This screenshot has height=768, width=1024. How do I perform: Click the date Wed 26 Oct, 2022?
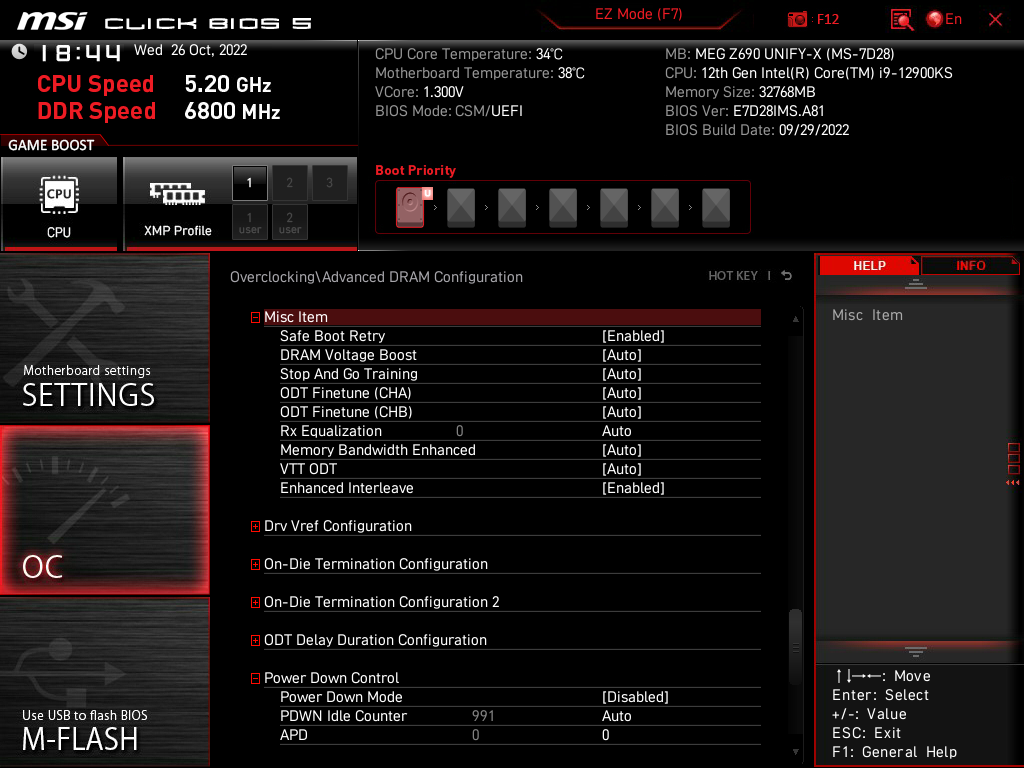[191, 50]
